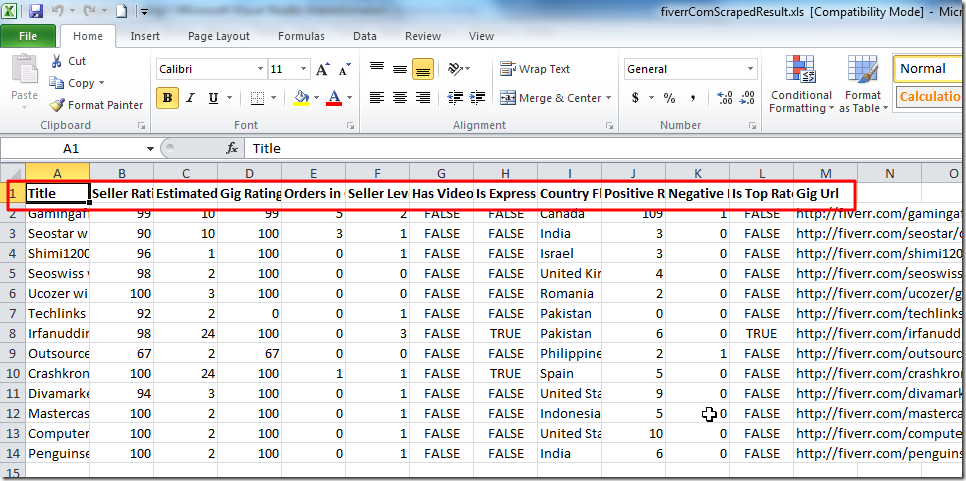
Task: Open the Merge & Center dropdown arrow
Action: pos(608,98)
